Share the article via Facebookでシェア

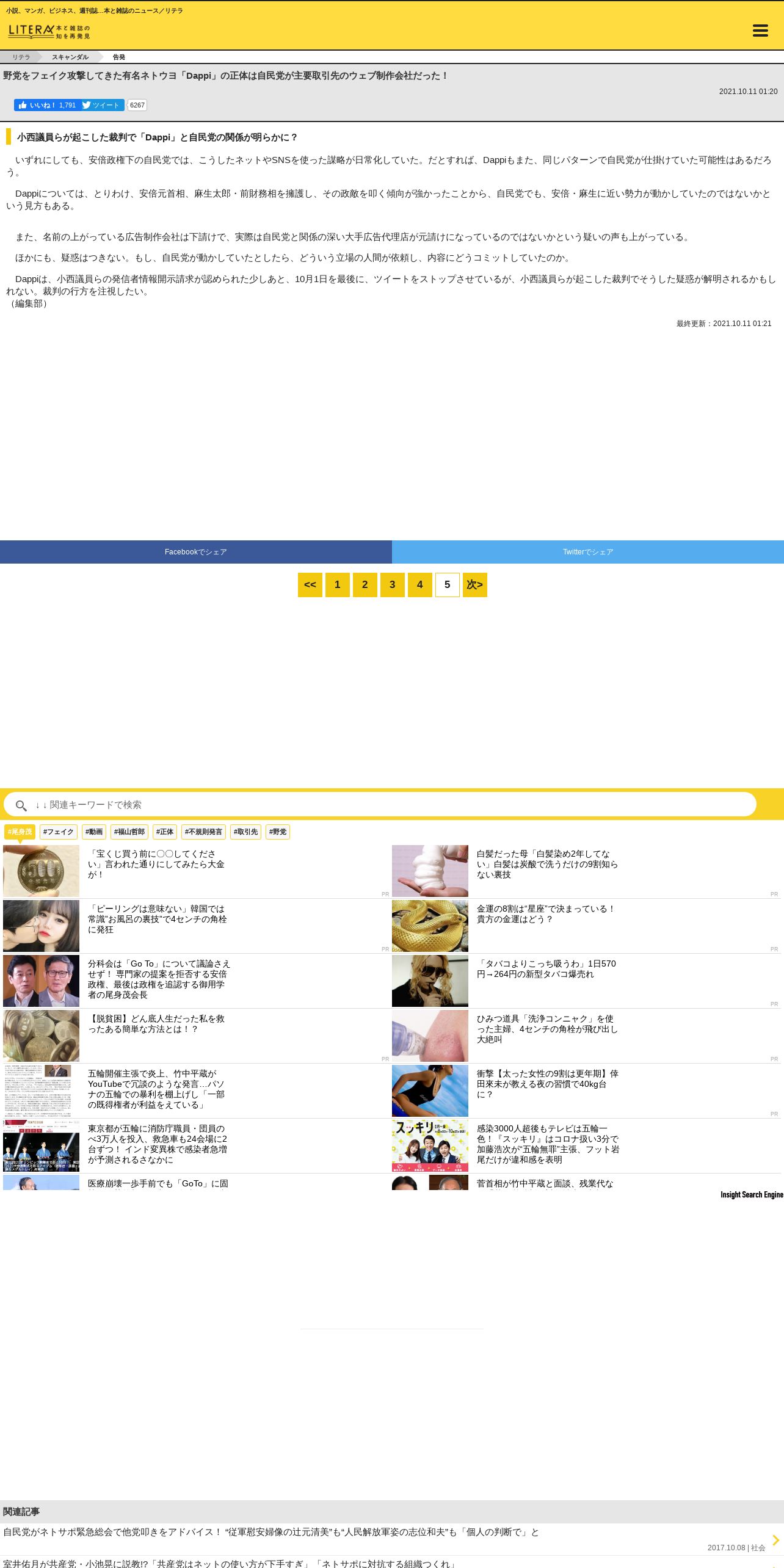click(x=195, y=552)
